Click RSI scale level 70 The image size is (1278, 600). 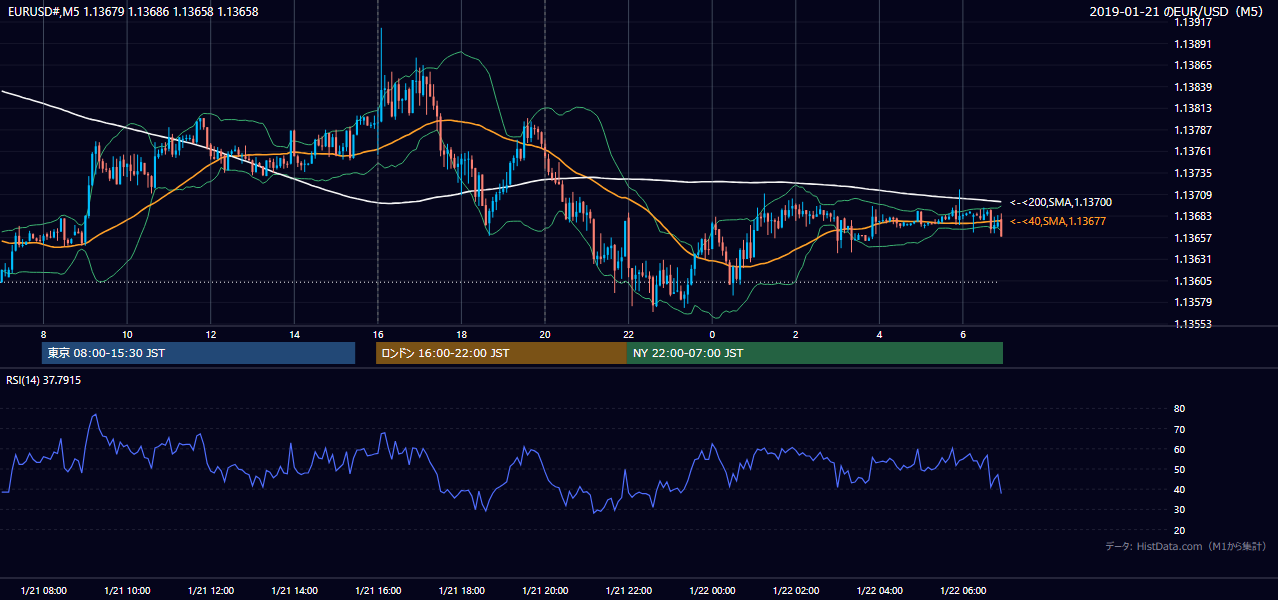[x=1179, y=429]
